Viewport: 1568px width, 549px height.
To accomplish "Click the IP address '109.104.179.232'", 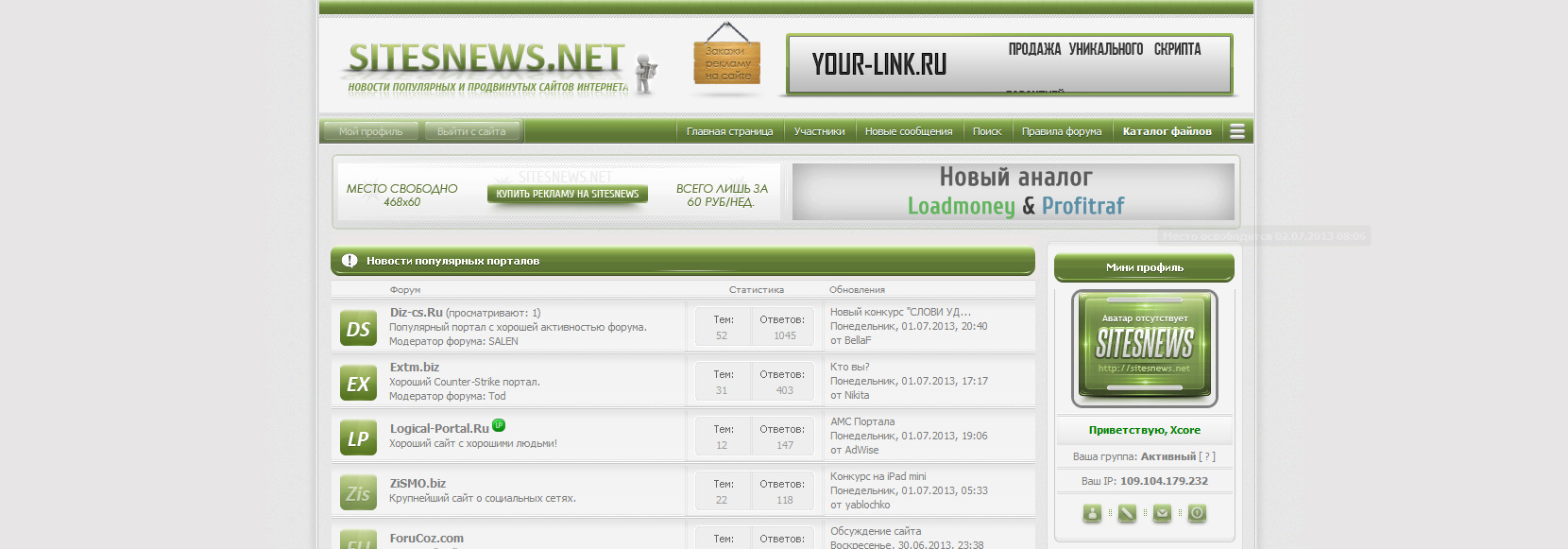I will [x=1164, y=481].
